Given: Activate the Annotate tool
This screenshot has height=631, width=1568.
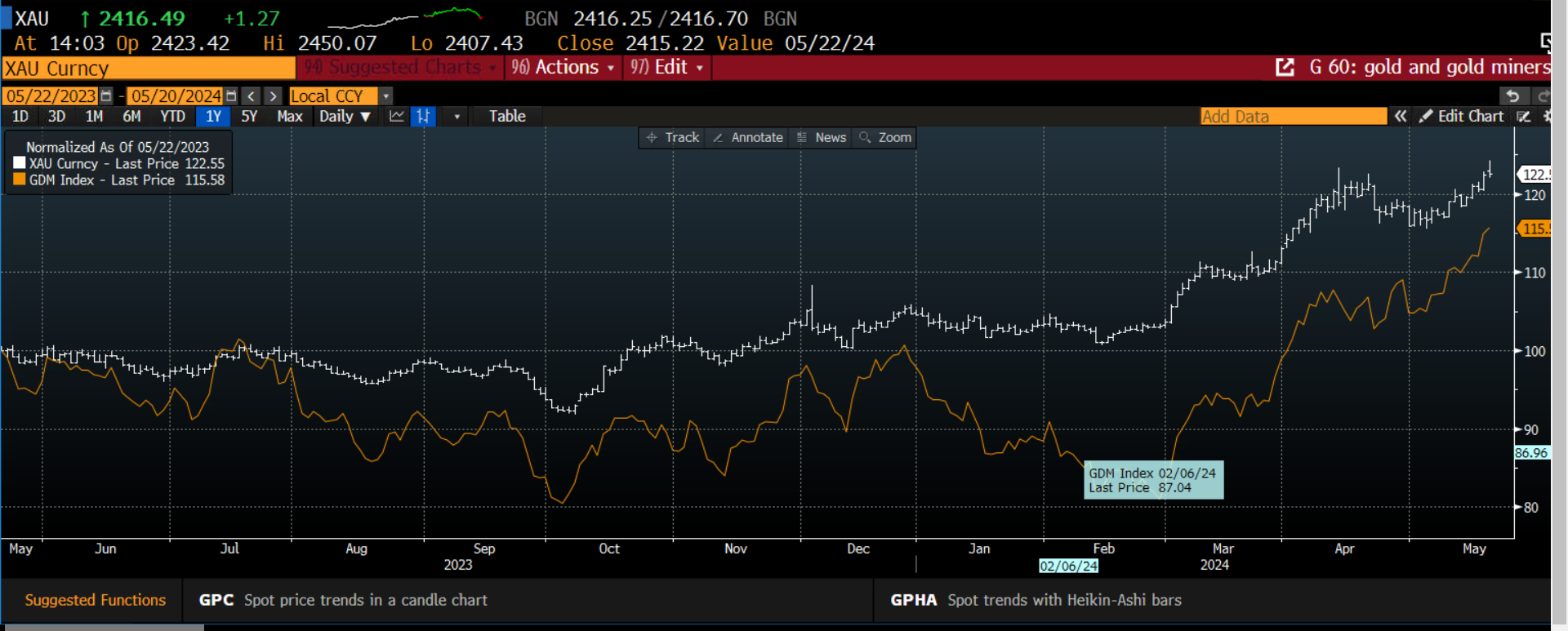Looking at the screenshot, I should [x=748, y=138].
